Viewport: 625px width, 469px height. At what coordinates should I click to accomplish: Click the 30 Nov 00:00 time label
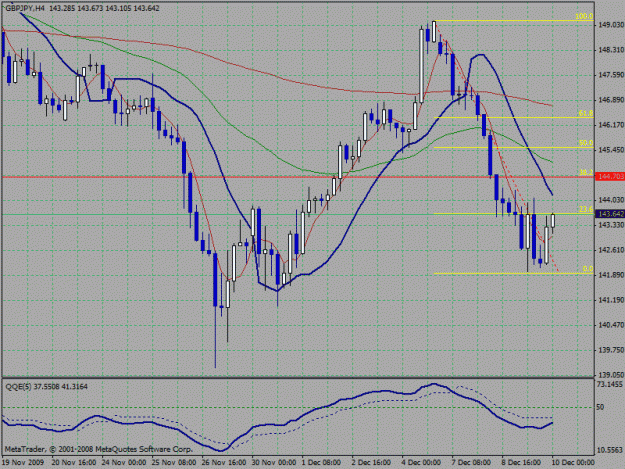tap(274, 463)
